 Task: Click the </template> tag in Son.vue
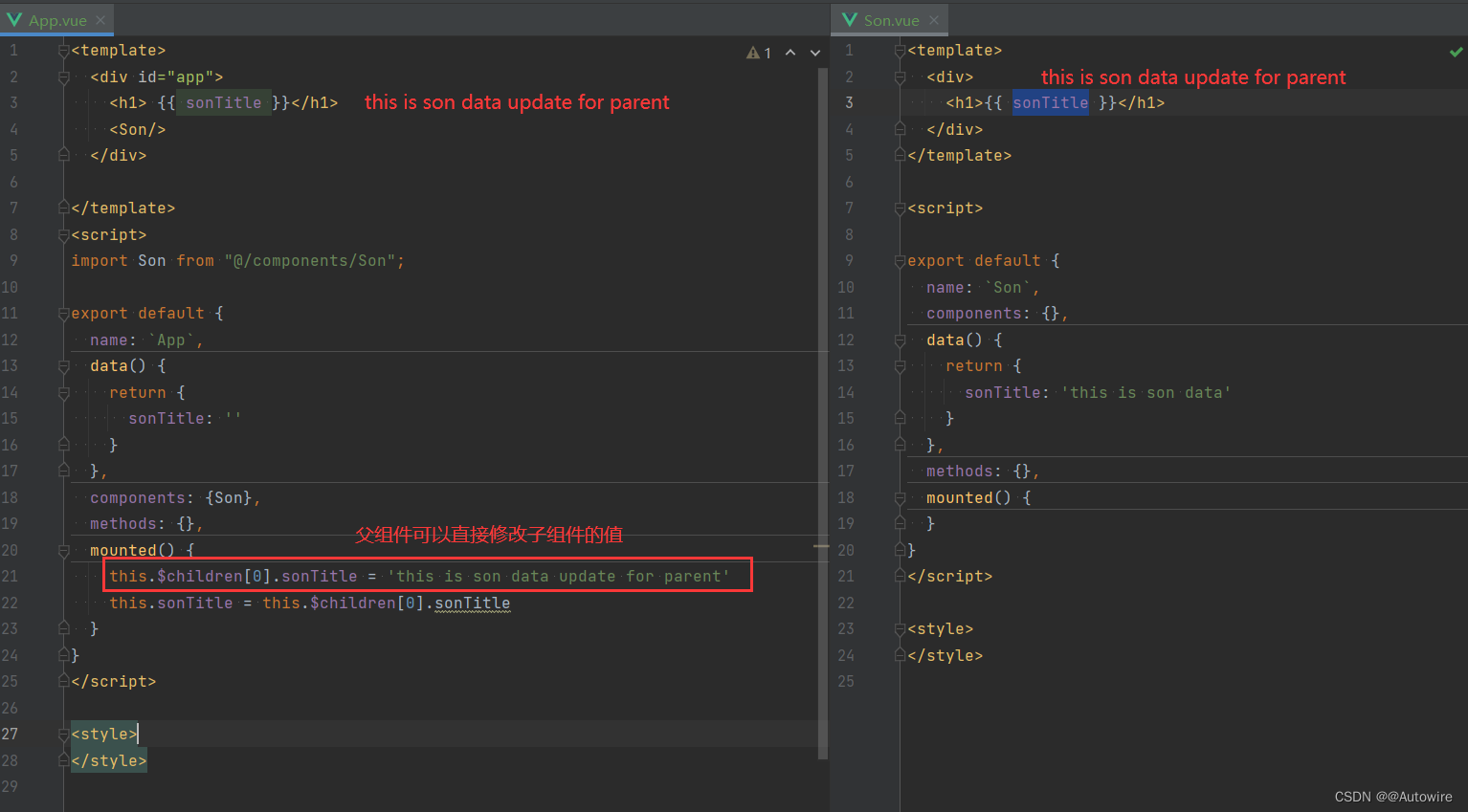pyautogui.click(x=960, y=155)
